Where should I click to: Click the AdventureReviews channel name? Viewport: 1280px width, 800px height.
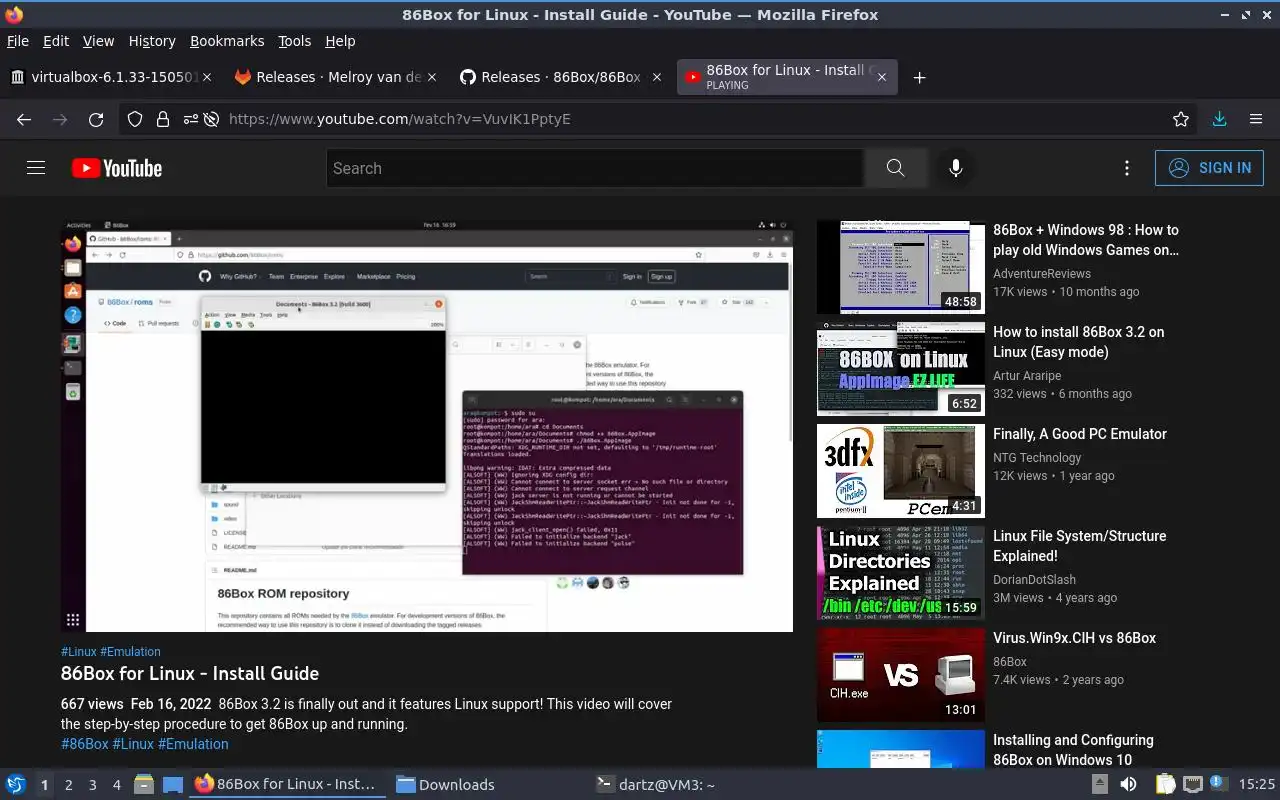pos(1042,273)
